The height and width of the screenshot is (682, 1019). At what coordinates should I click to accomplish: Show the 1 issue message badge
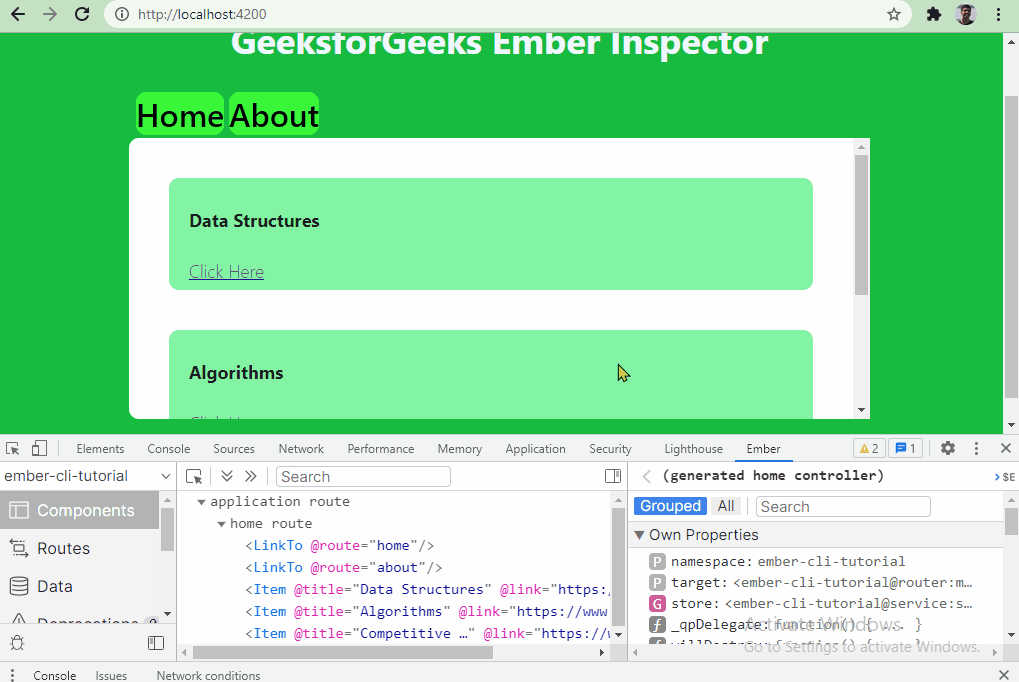coord(905,449)
